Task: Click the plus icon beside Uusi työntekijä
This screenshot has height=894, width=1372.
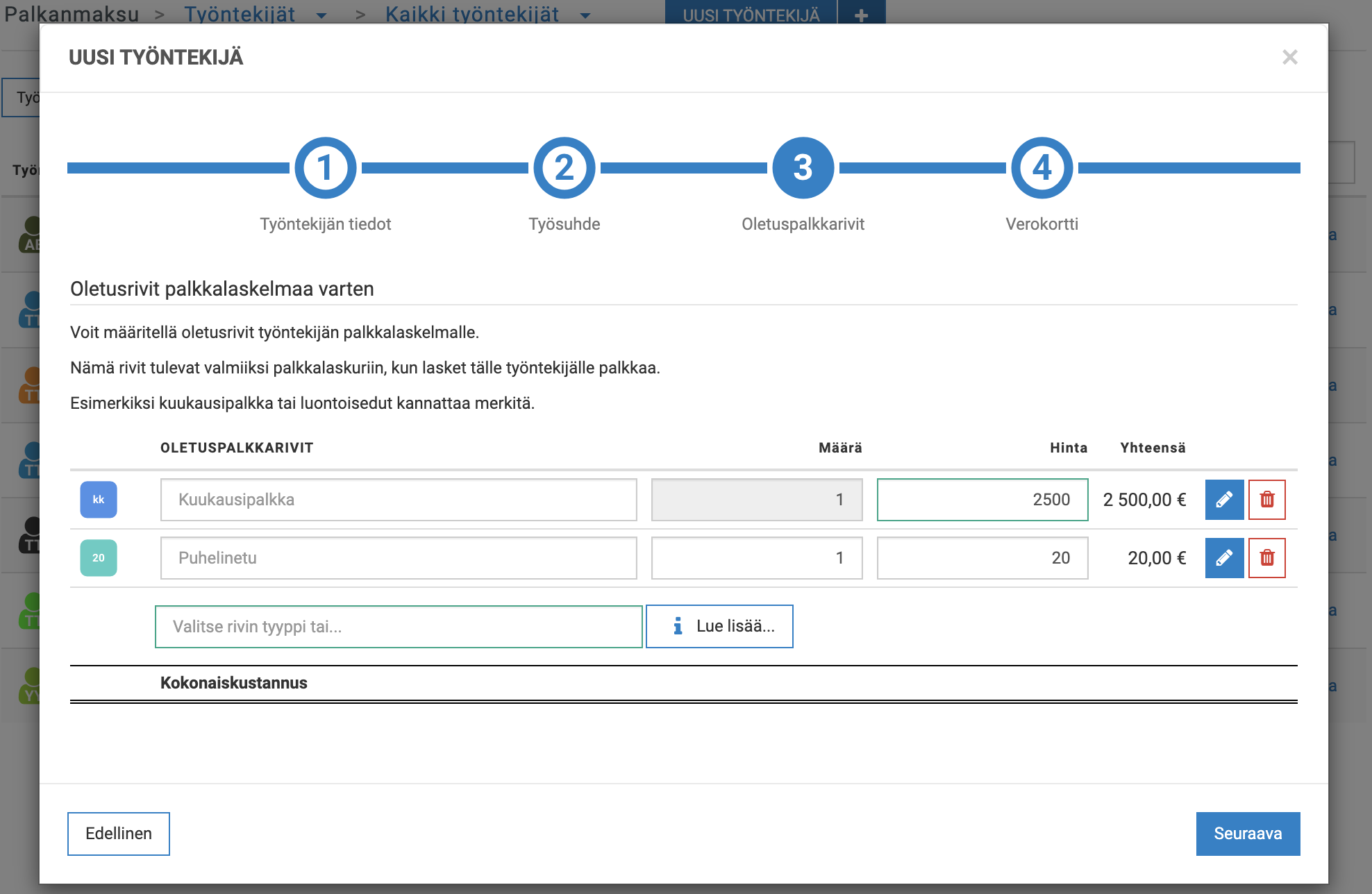Action: (861, 15)
